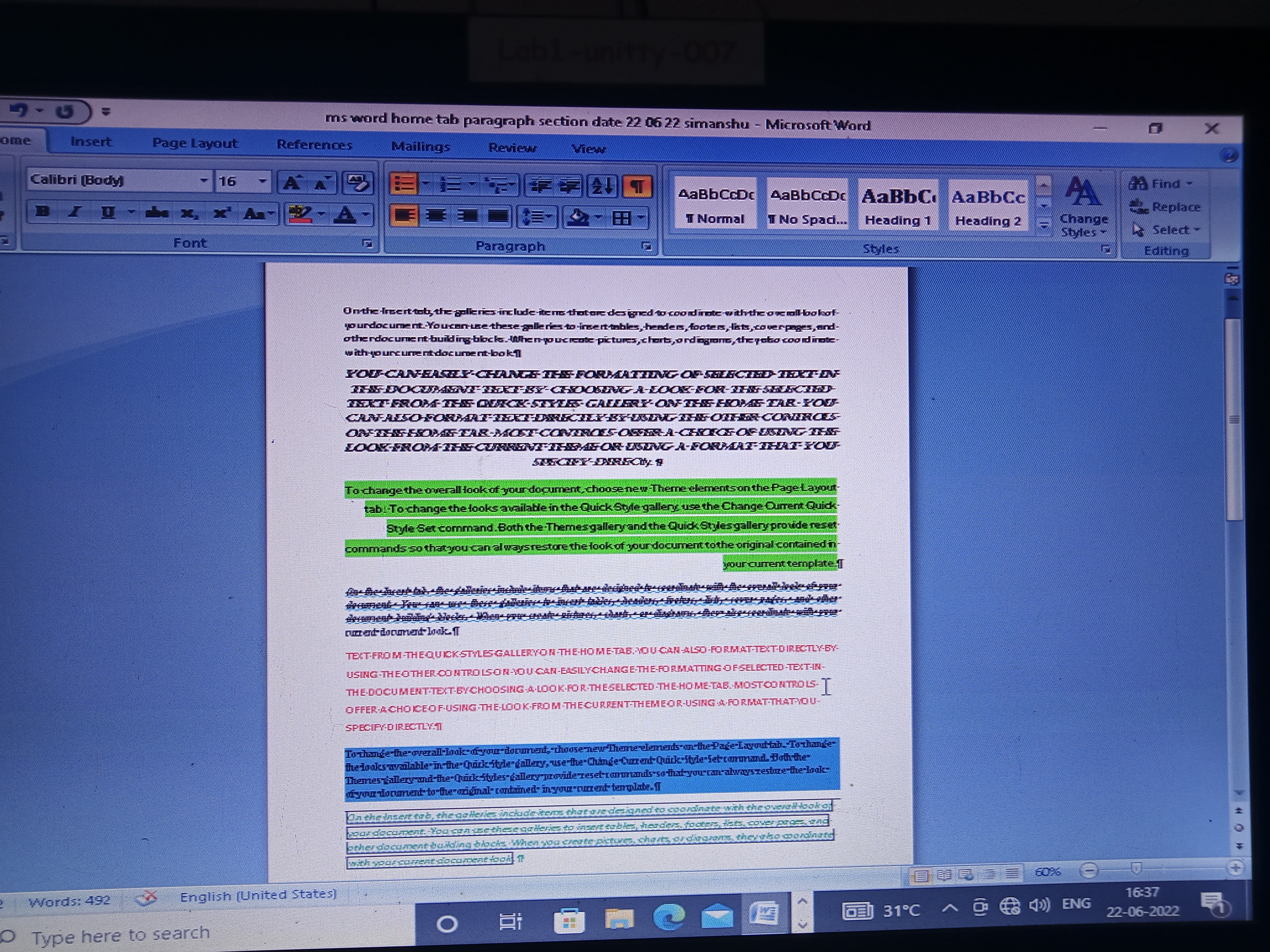Open the References tab
Viewport: 1270px width, 952px height.
point(314,145)
